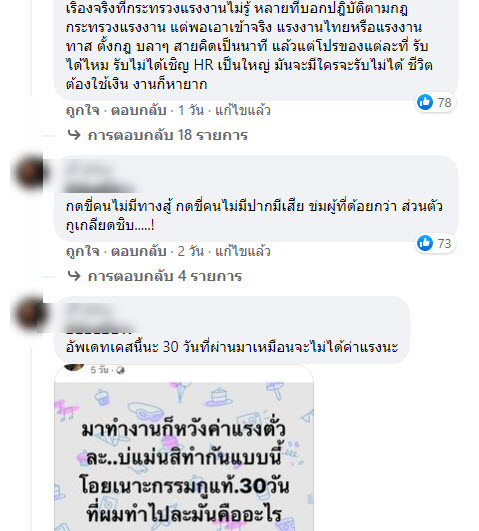Click the globe privacy icon next to 5 วัน

pyautogui.click(x=120, y=371)
